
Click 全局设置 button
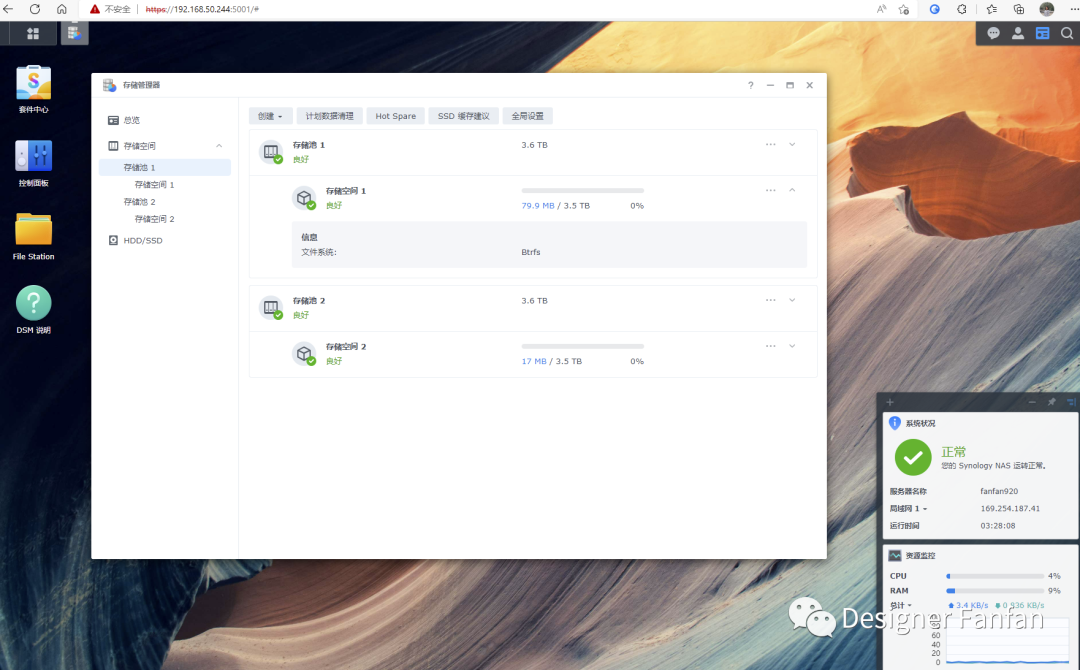point(528,116)
